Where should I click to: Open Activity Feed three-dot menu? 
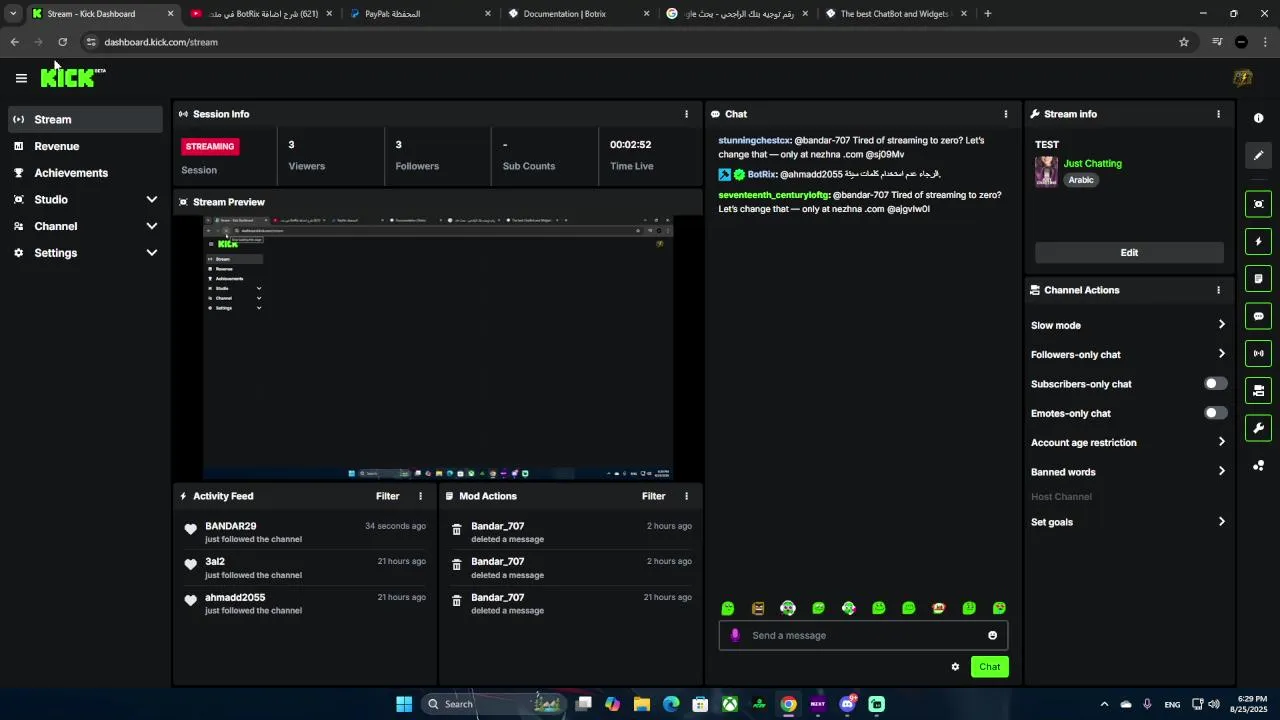point(420,496)
